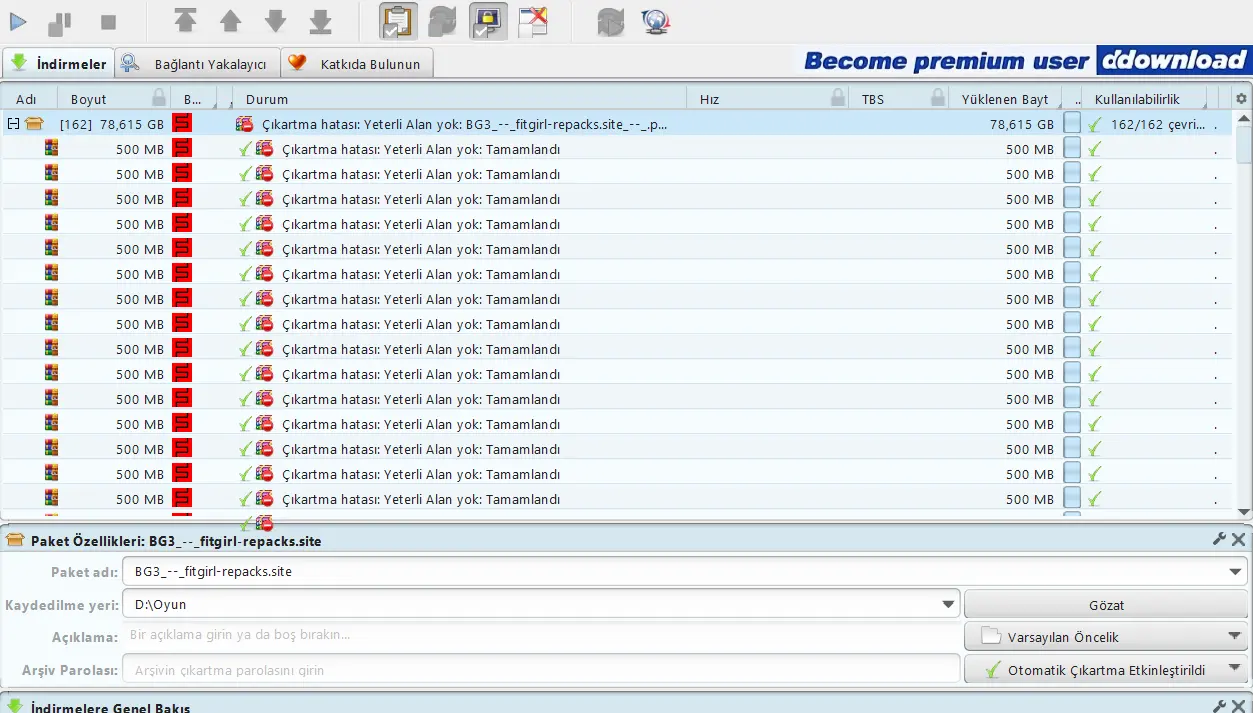The height and width of the screenshot is (713, 1253).
Task: Collapse the BG3 package tree node
Action: (13, 124)
